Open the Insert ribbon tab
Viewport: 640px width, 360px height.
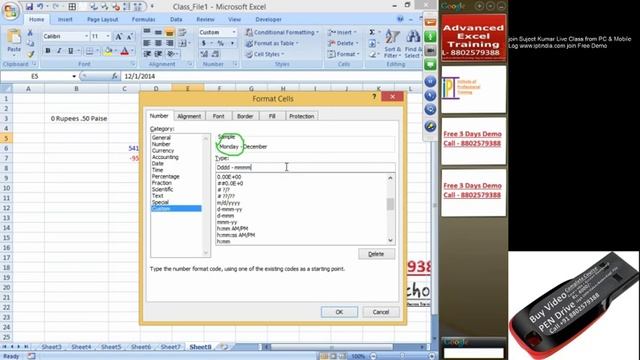pyautogui.click(x=65, y=19)
